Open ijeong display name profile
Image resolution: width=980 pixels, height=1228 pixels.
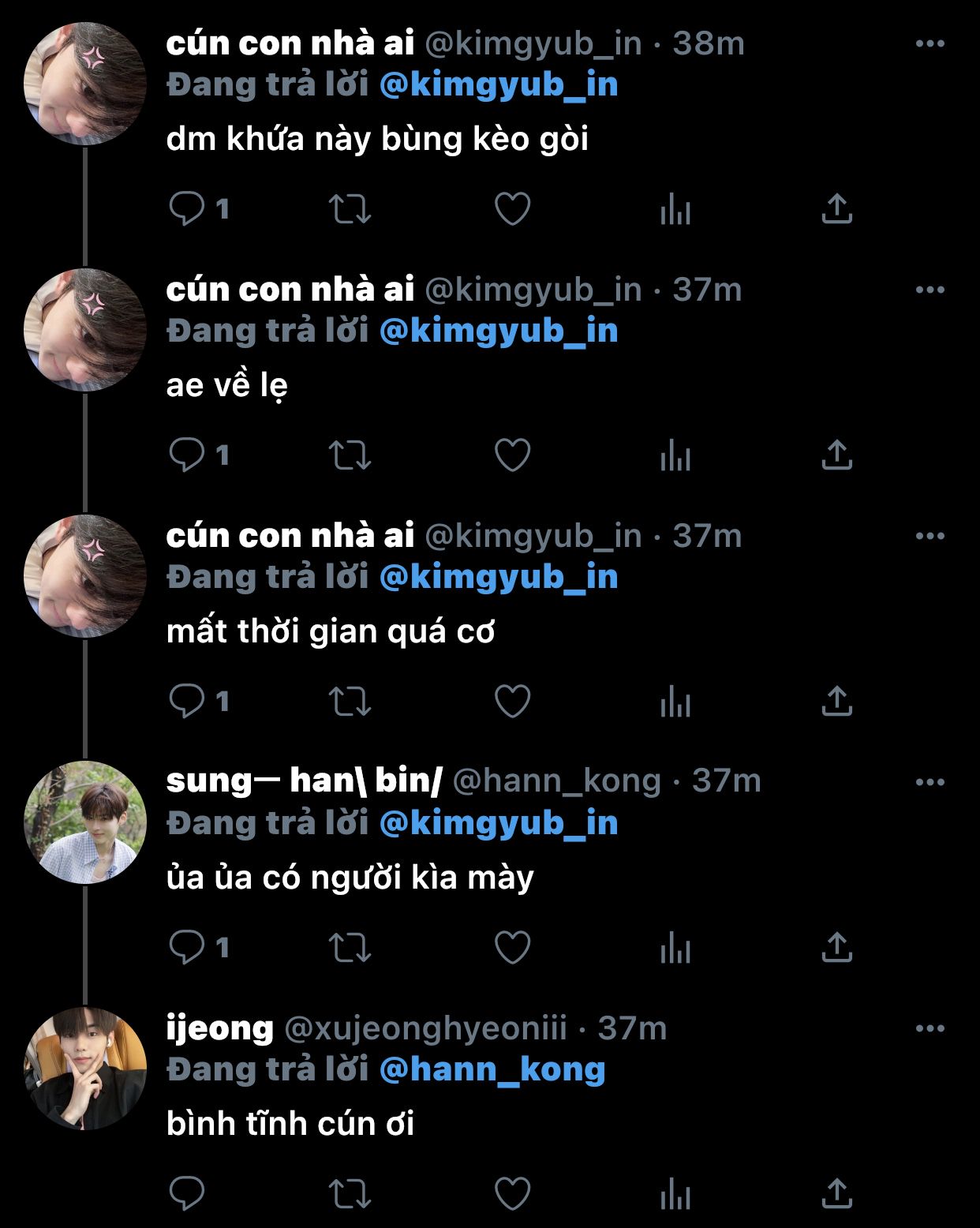[x=219, y=1029]
